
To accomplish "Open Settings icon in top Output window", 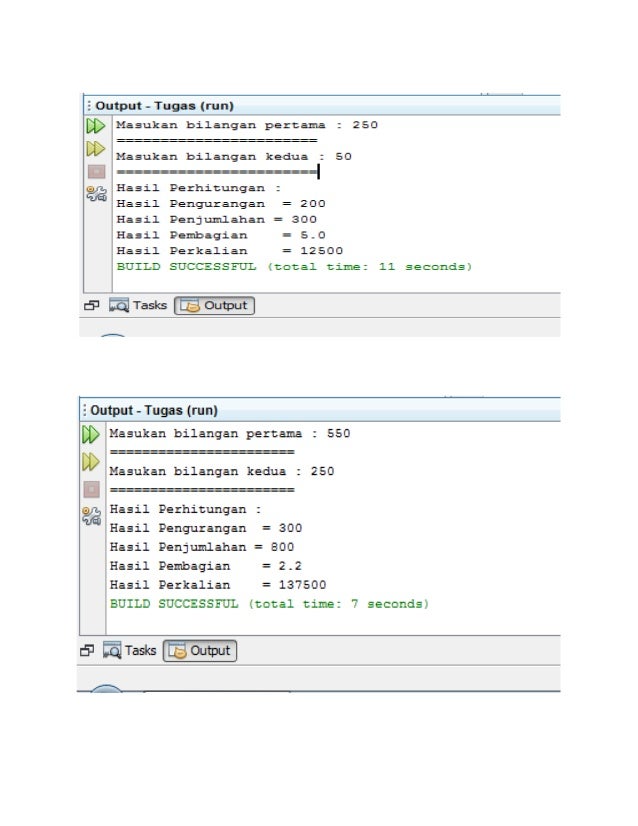I will coord(96,194).
